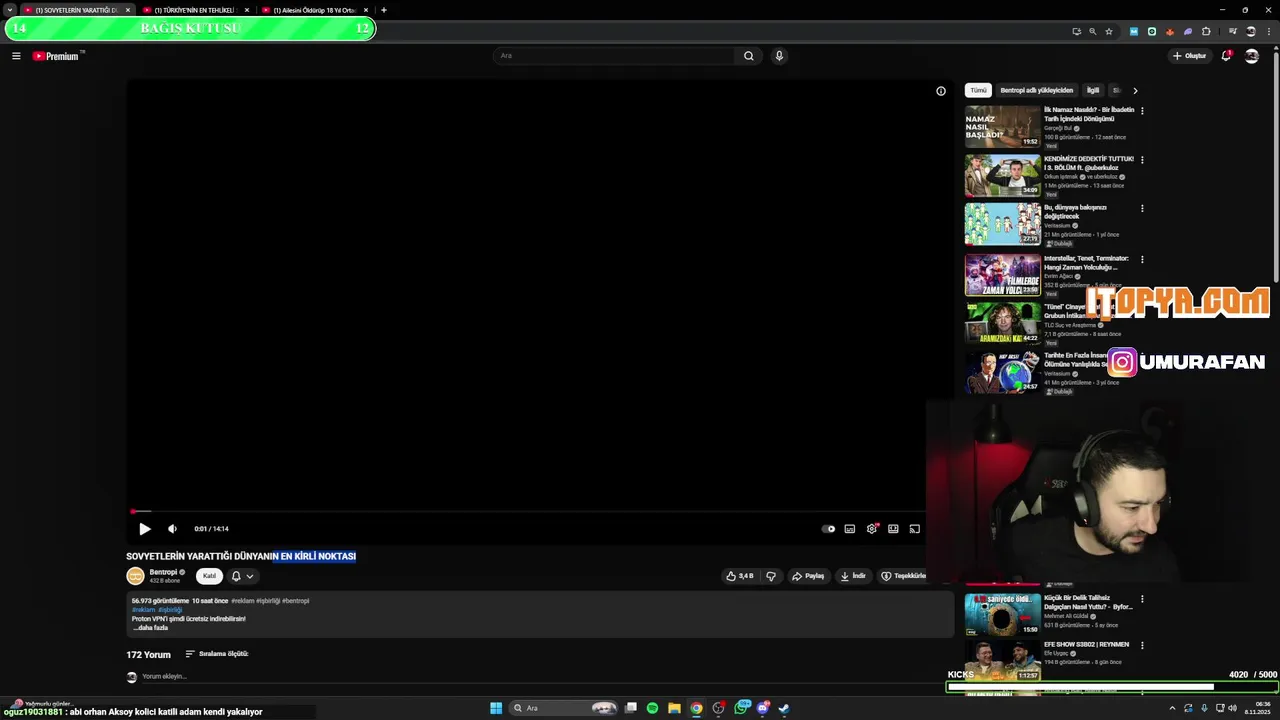Open a new browser tab
Viewport: 1280px width, 720px height.
pyautogui.click(x=384, y=10)
